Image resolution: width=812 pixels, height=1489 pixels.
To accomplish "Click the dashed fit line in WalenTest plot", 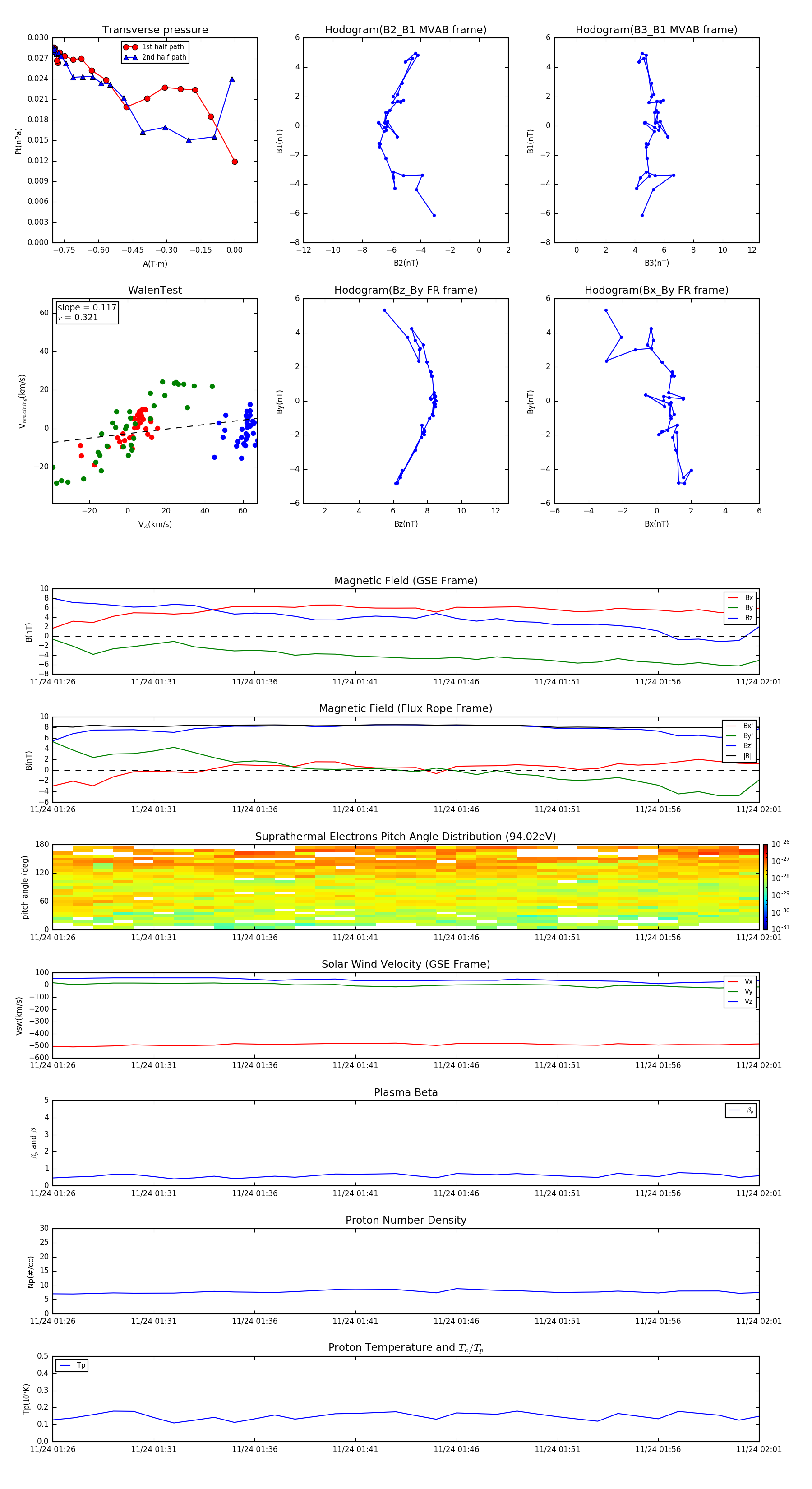I will pyautogui.click(x=155, y=430).
